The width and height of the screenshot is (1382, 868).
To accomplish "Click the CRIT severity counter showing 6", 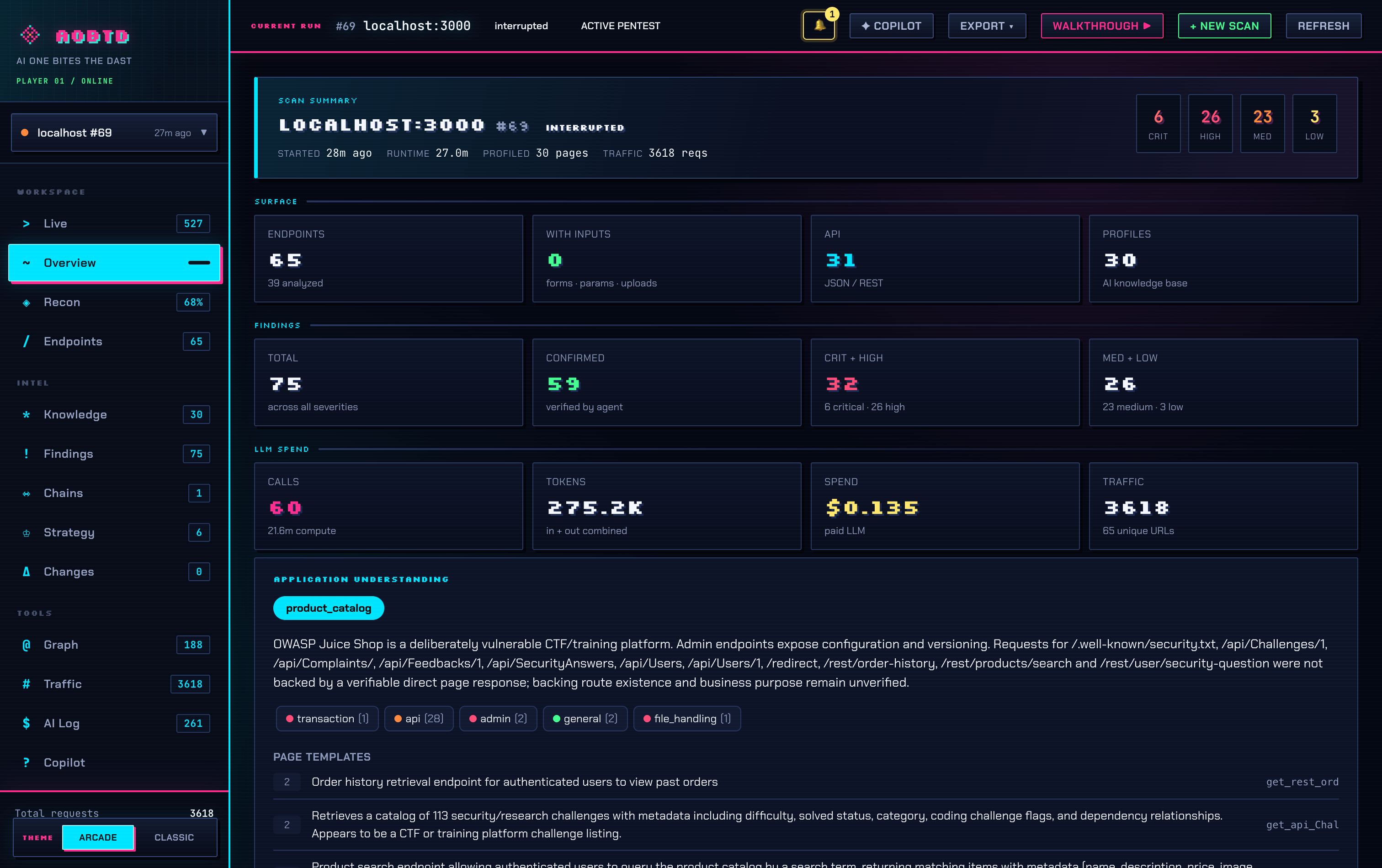I will point(1158,123).
